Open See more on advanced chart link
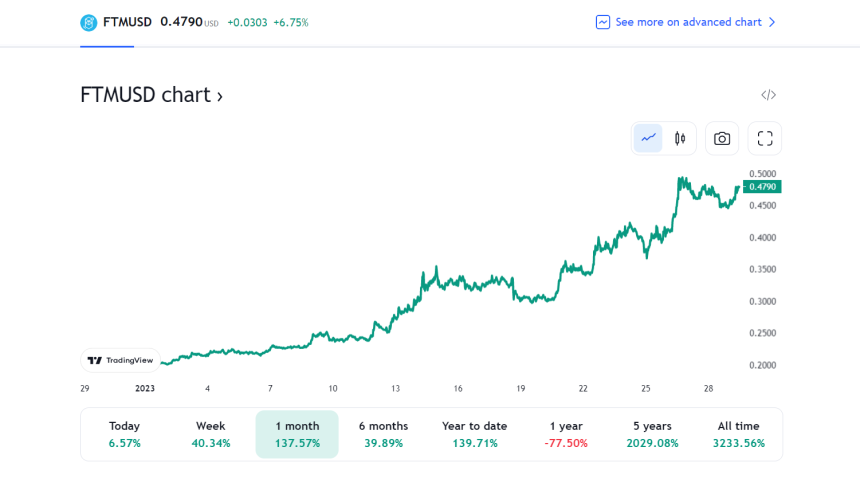Screen dimensions: 860x494 pyautogui.click(x=688, y=22)
